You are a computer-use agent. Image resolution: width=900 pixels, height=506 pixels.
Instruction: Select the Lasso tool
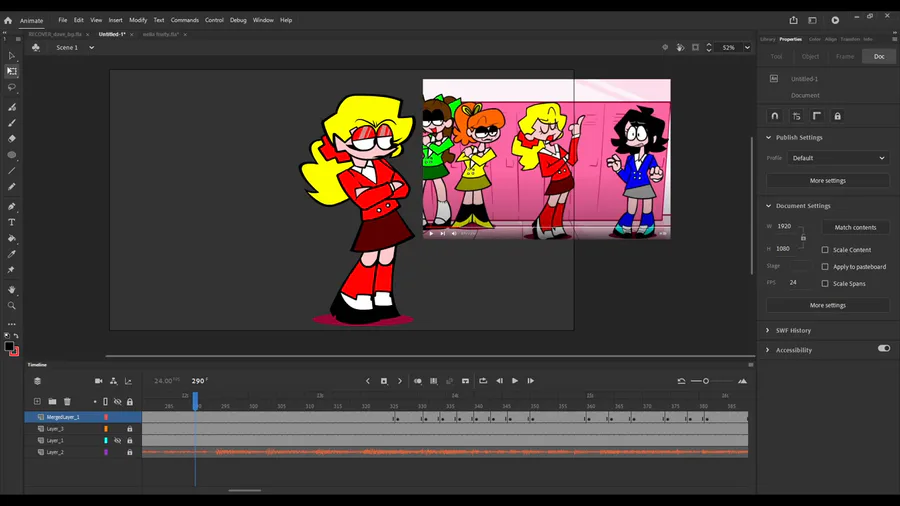coord(11,87)
